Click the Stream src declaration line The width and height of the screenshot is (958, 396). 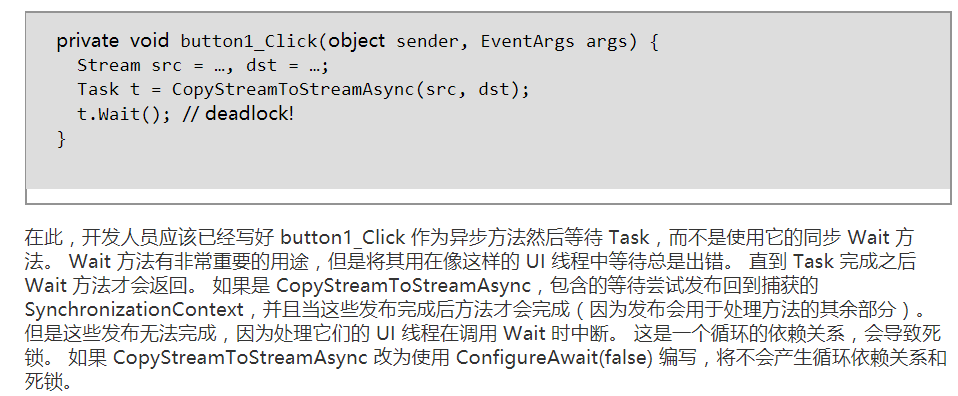(203, 65)
